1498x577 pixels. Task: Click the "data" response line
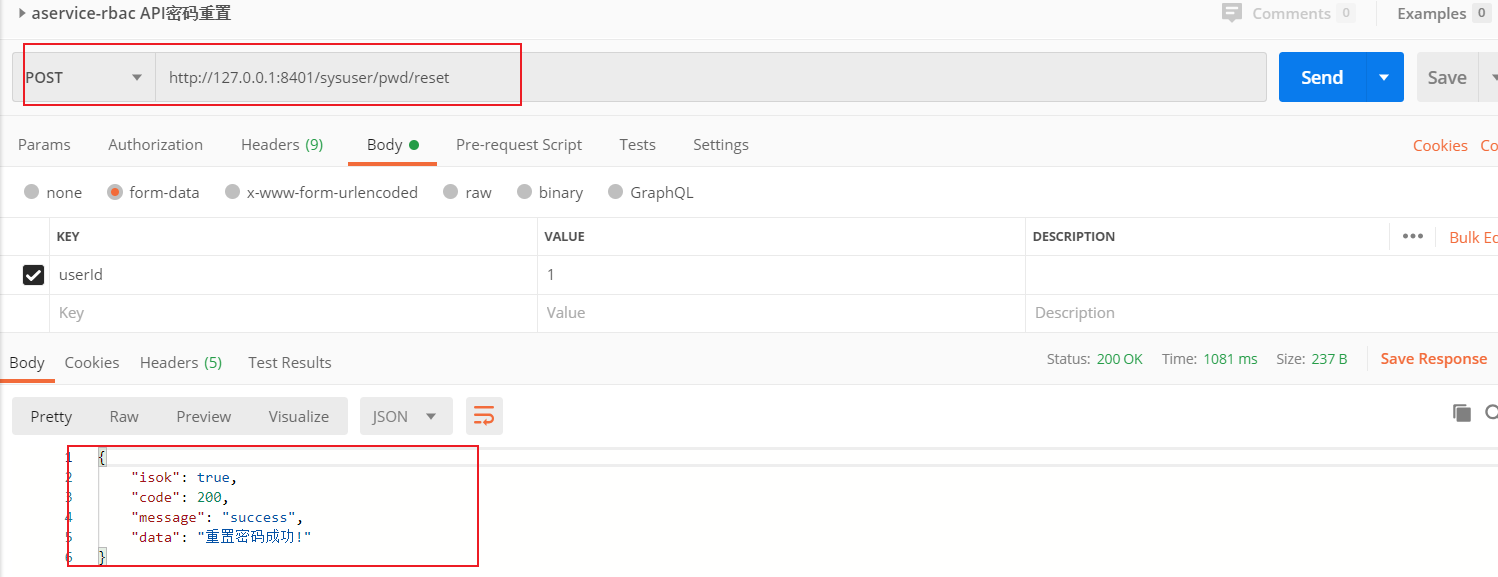[x=221, y=537]
